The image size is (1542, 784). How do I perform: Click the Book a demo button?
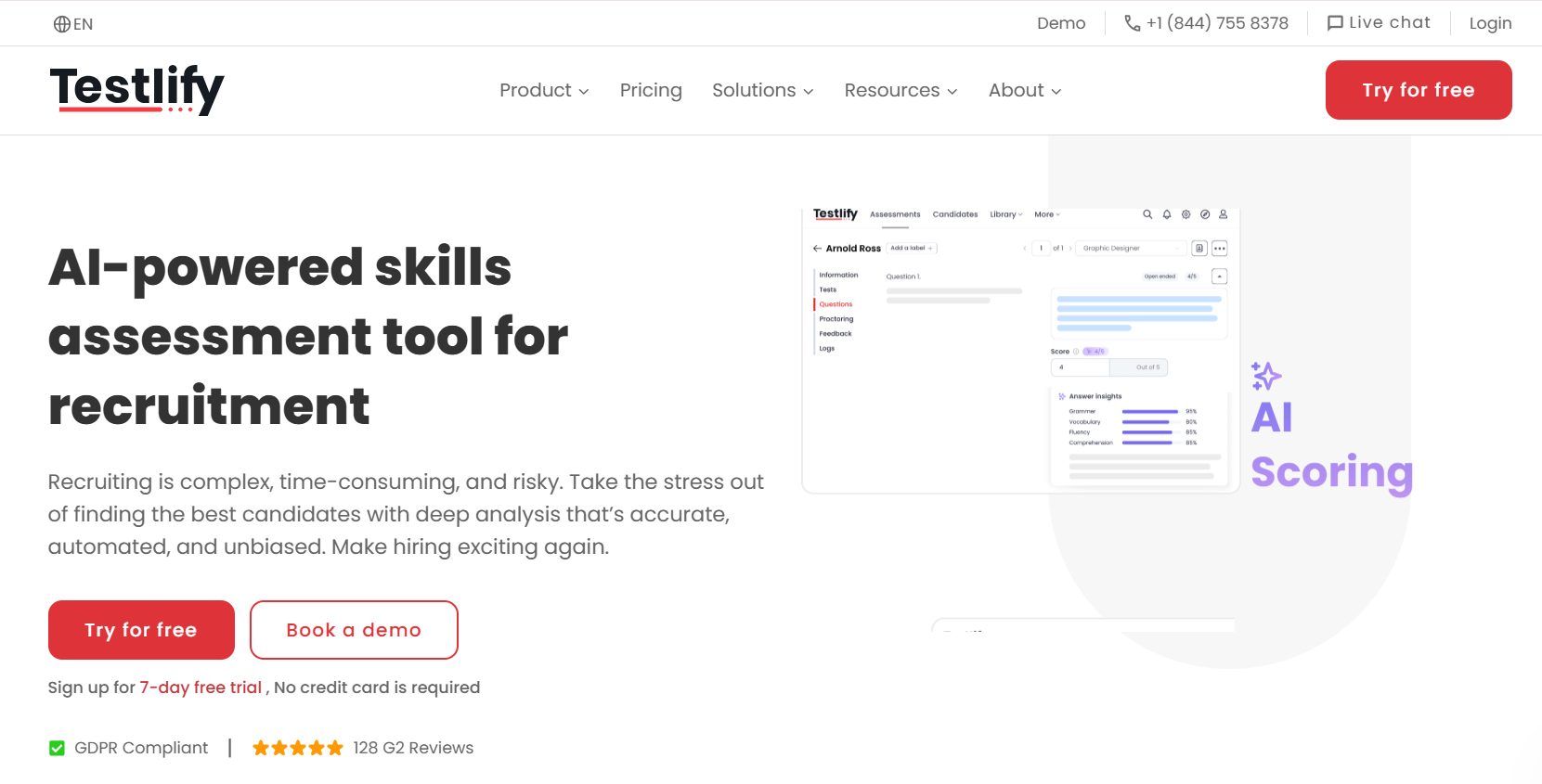354,630
